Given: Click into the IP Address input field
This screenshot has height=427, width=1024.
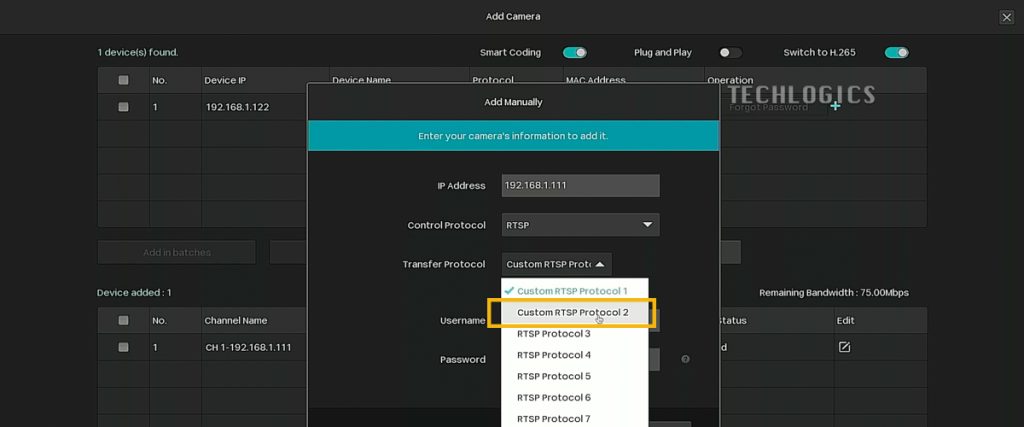Looking at the screenshot, I should (x=580, y=185).
